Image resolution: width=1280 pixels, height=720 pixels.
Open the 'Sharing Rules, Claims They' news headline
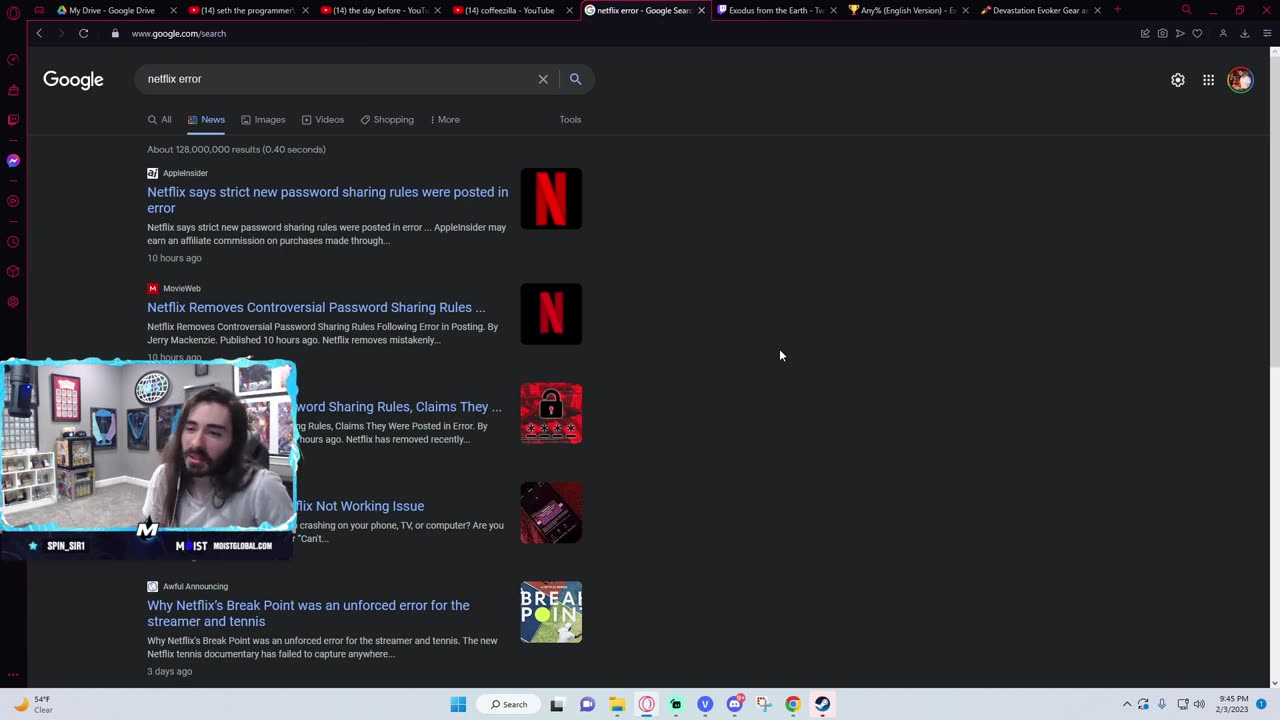click(399, 407)
